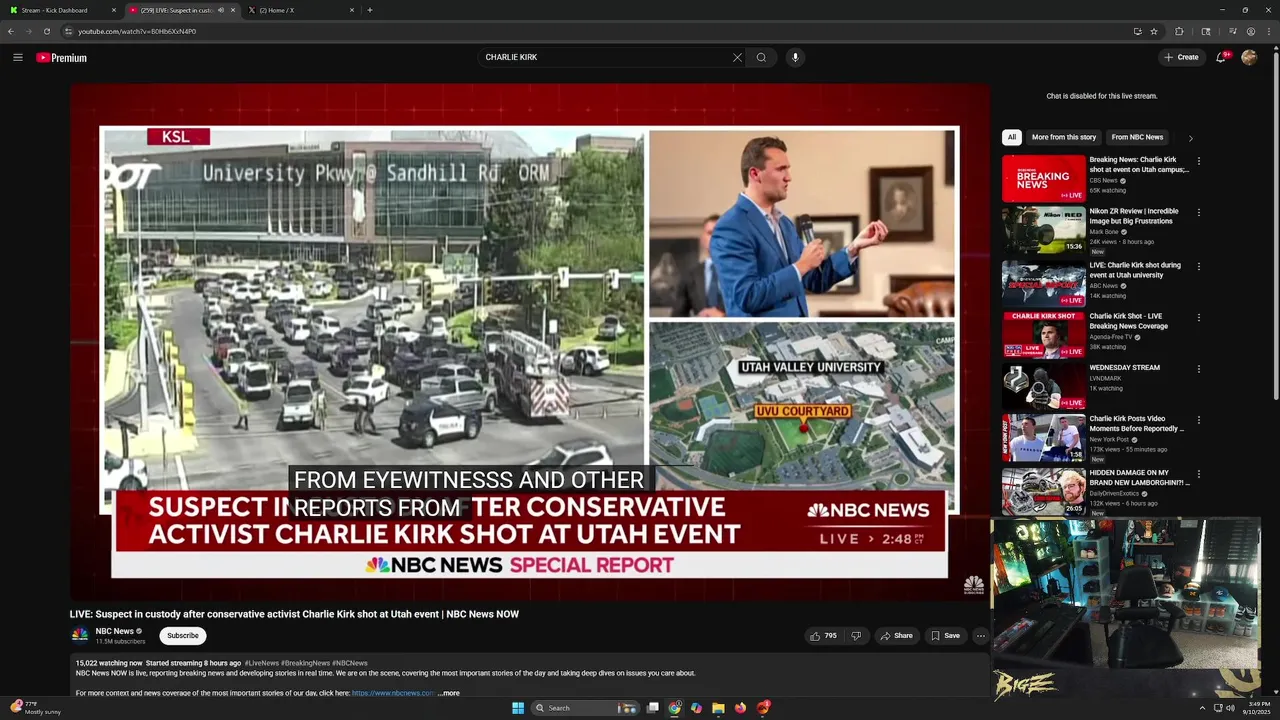Open NBC News channel name link

[114, 631]
